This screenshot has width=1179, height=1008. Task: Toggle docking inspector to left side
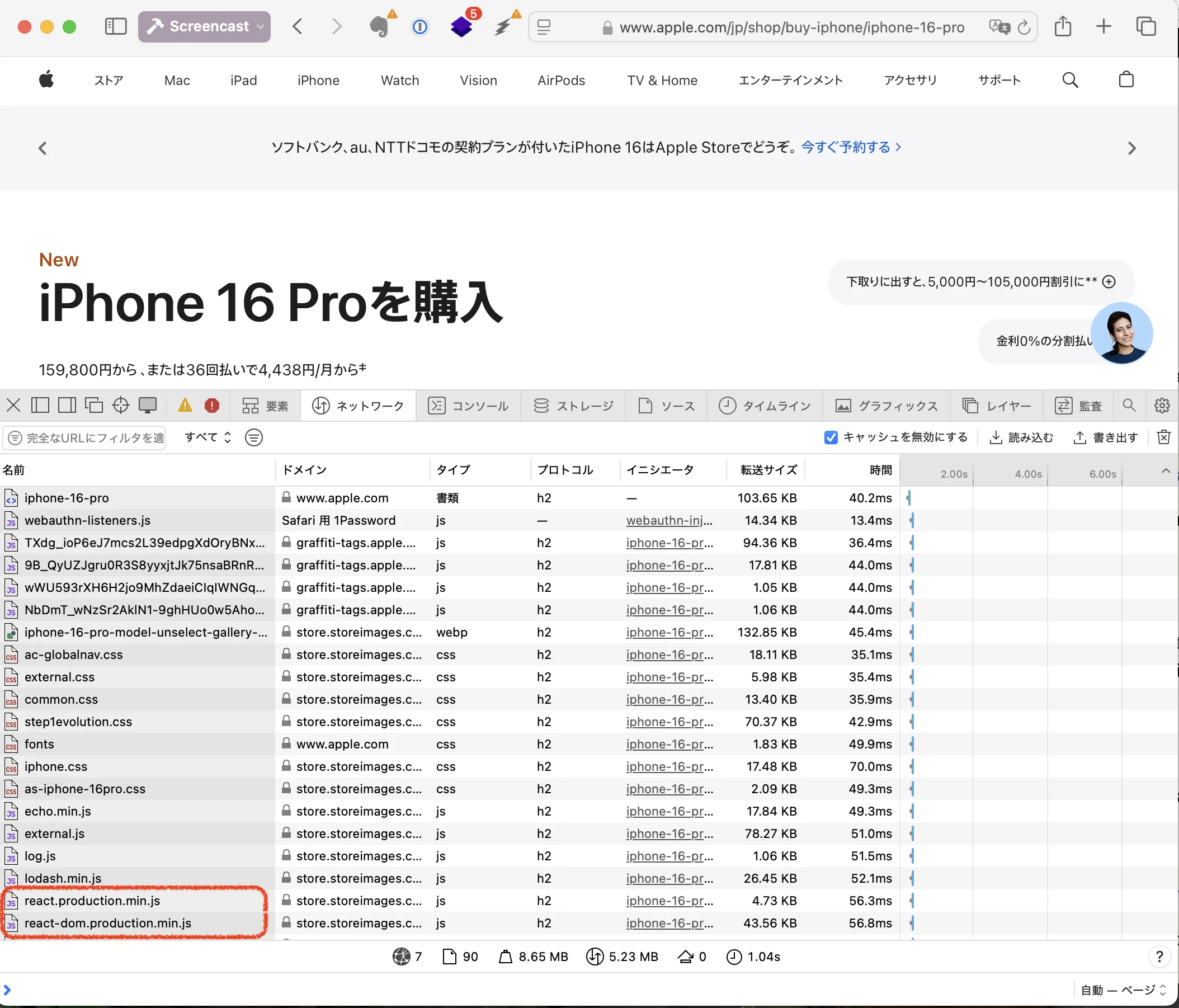pos(40,405)
